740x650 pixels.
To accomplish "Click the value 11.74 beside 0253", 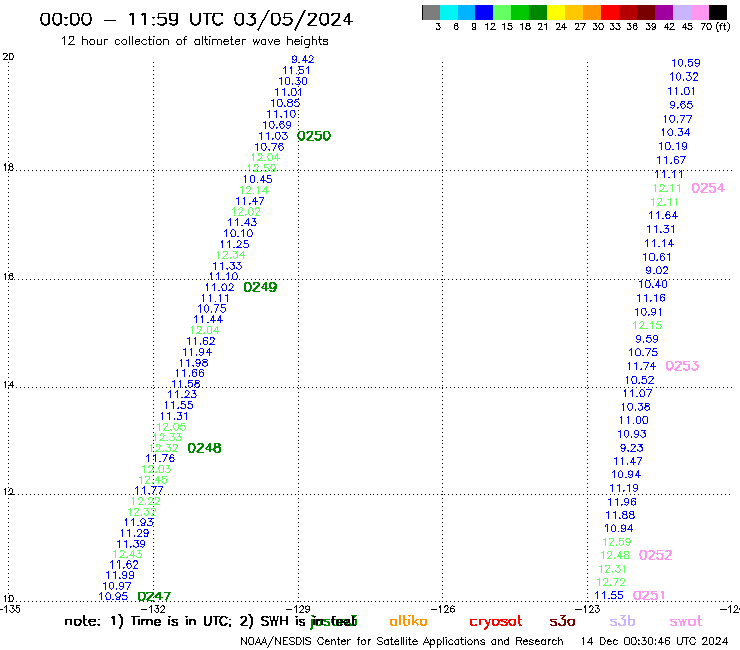I will coord(641,366).
